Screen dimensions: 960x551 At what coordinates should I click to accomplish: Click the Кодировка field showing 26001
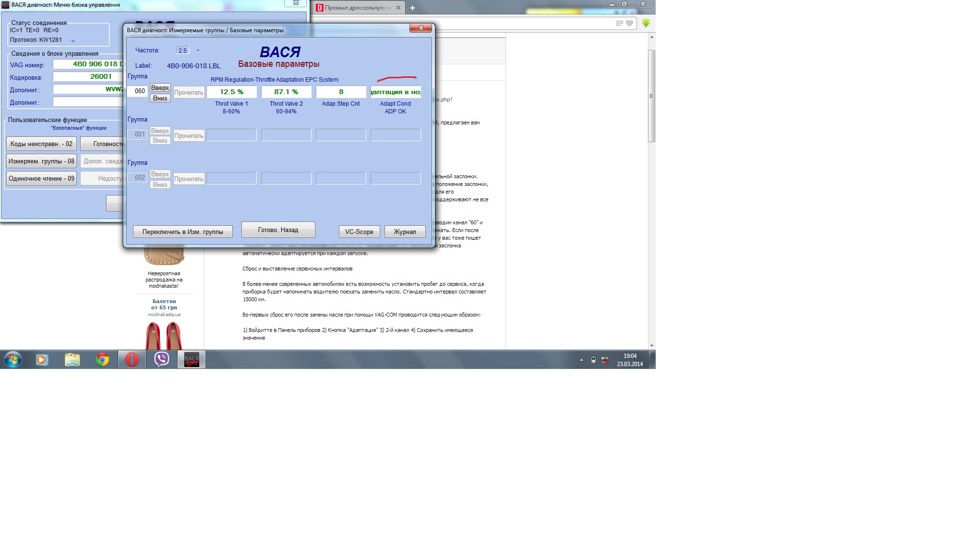[88, 77]
